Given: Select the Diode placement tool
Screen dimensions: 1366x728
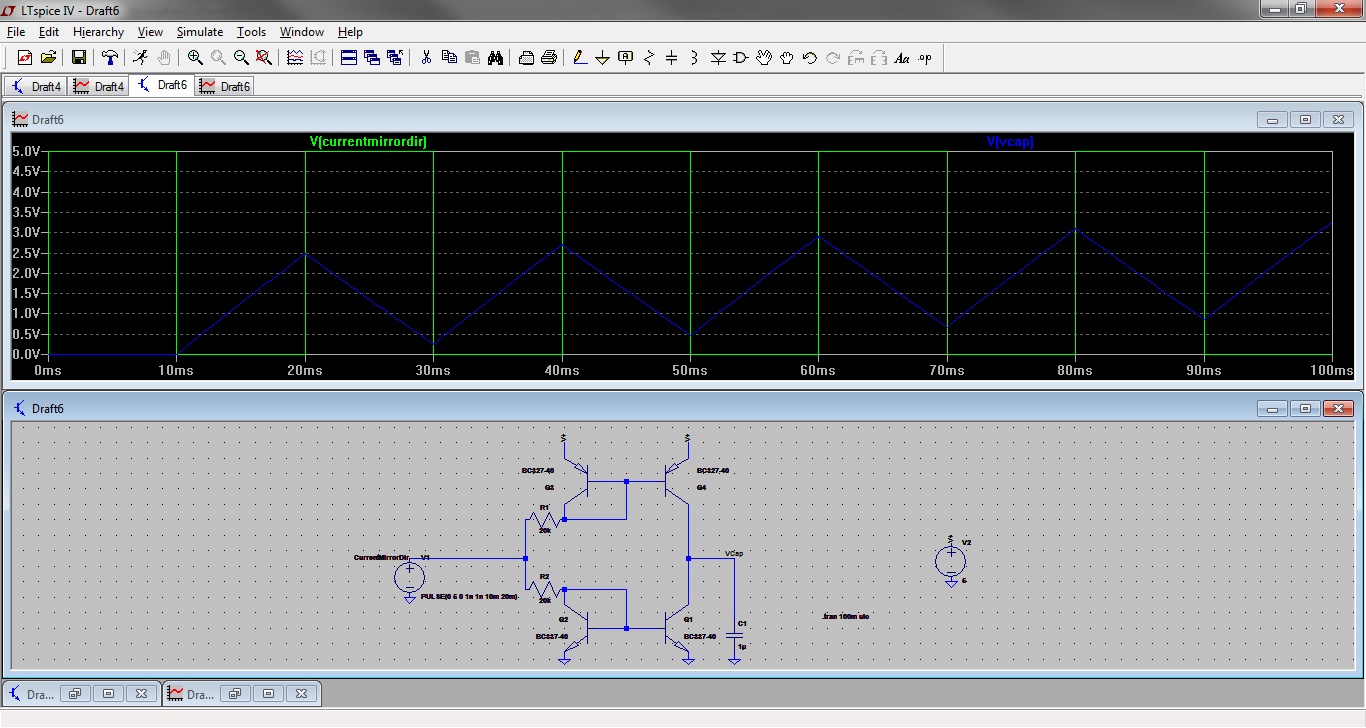Looking at the screenshot, I should [x=717, y=57].
